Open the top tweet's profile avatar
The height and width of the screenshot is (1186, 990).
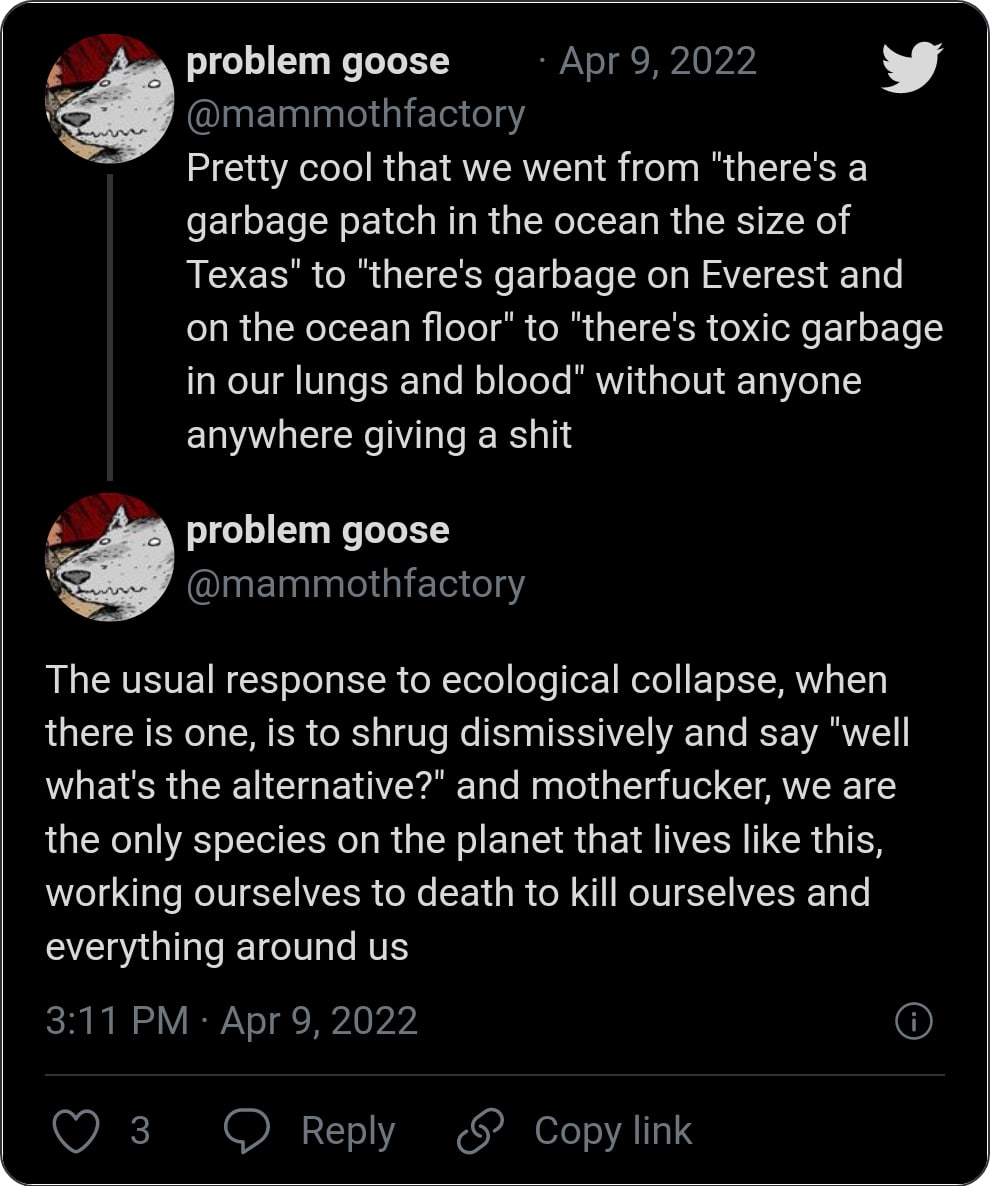pos(110,98)
